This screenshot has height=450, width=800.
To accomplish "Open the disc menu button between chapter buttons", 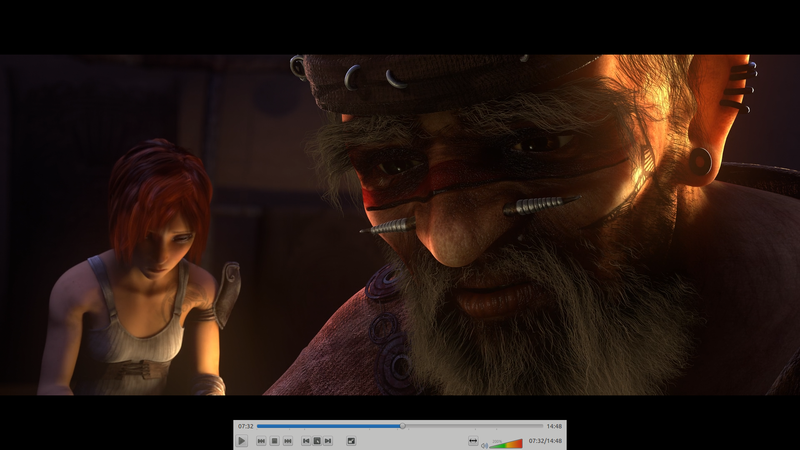I will click(317, 441).
